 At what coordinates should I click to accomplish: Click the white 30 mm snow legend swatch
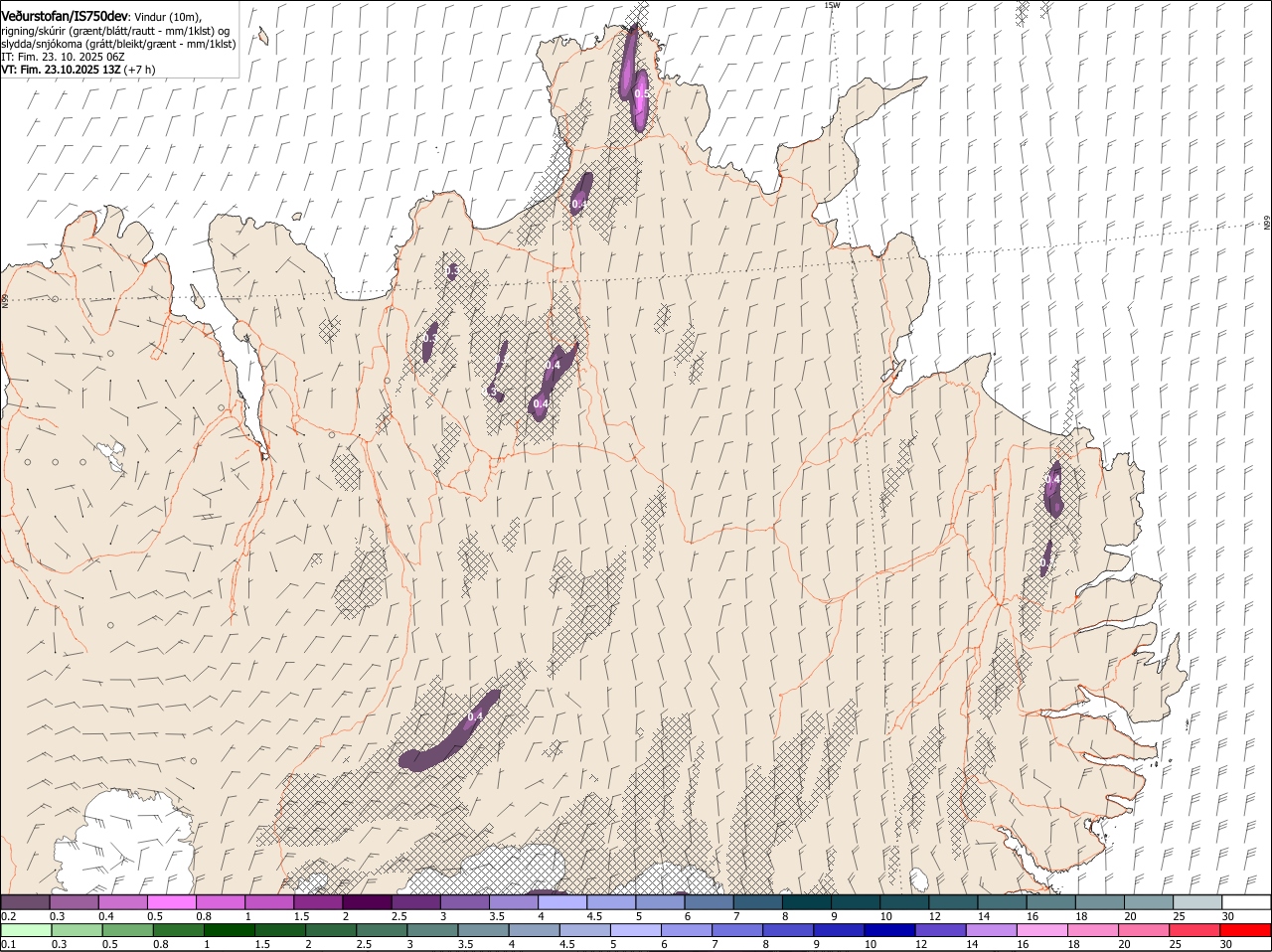[1246, 902]
